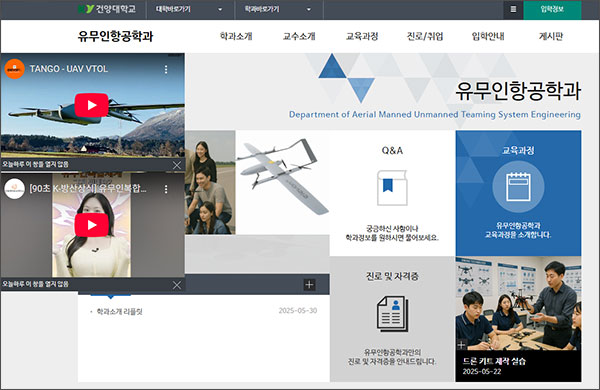600x390 pixels.
Task: Click the 건양대학교 logo
Action: (107, 9)
